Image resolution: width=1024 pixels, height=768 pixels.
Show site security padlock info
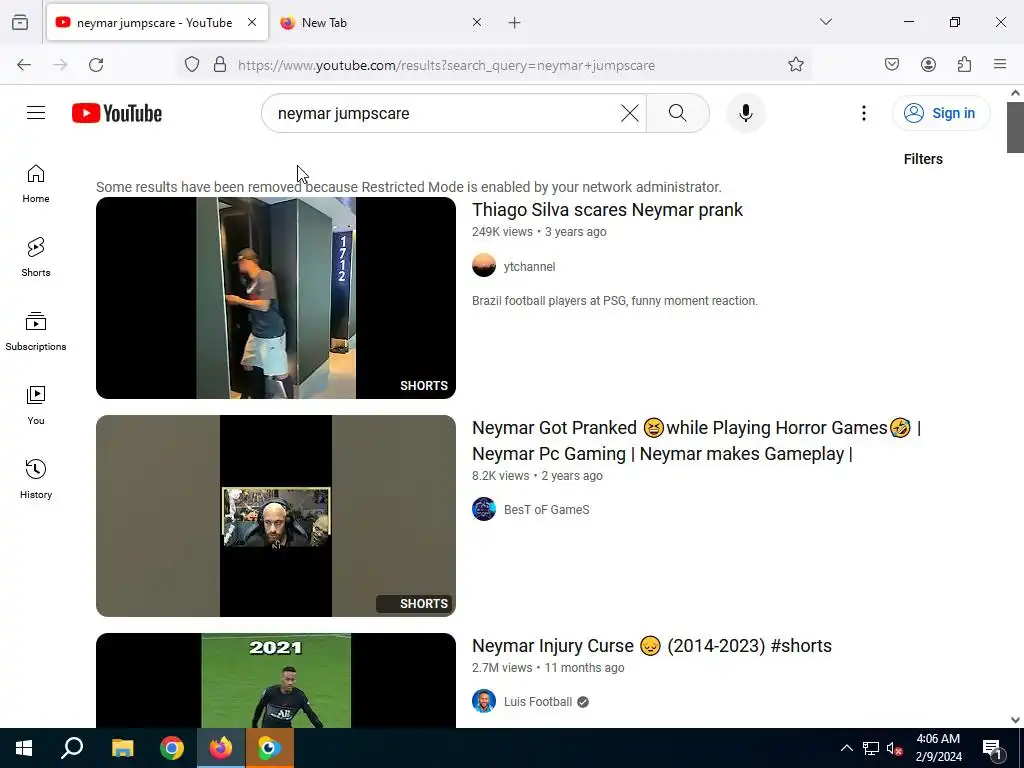(220, 65)
